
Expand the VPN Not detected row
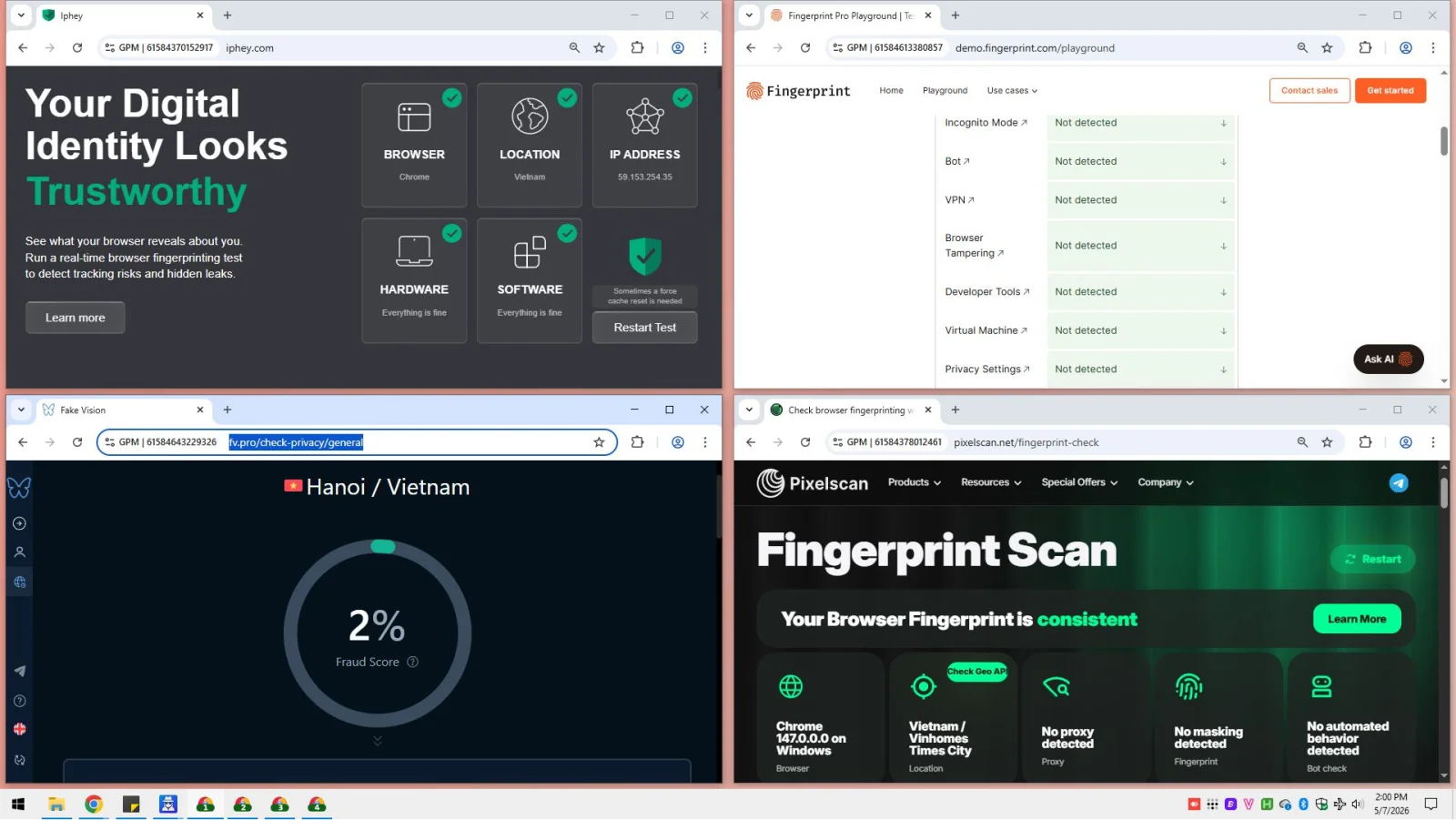1140,200
